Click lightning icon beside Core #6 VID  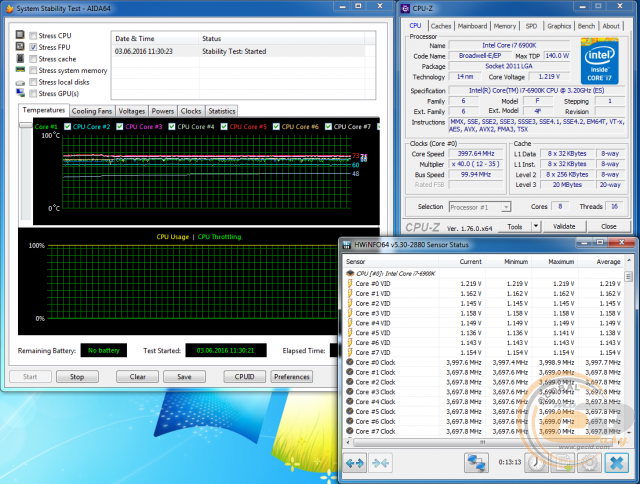pos(350,343)
